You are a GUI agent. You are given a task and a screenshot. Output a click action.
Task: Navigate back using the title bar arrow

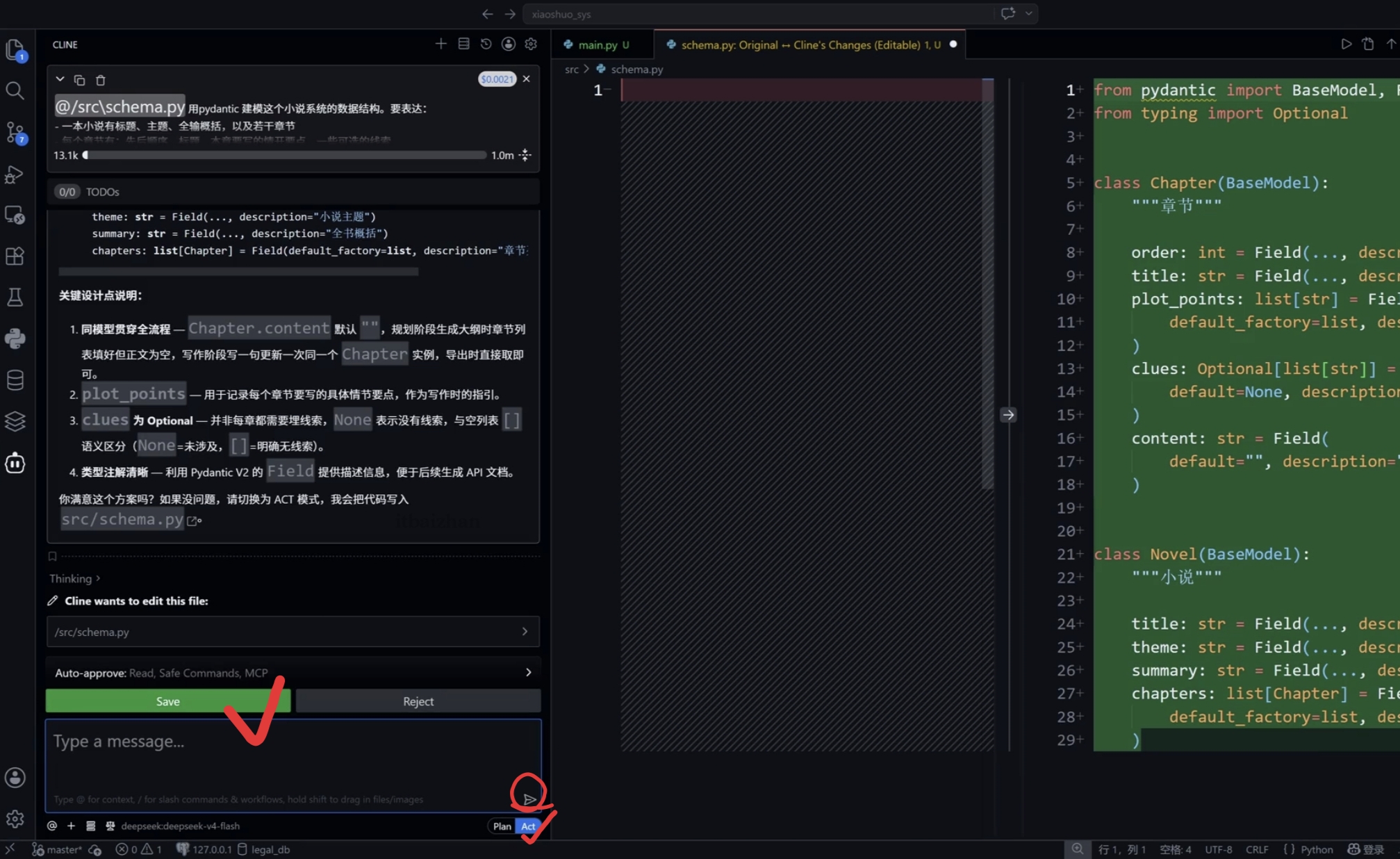pos(488,14)
